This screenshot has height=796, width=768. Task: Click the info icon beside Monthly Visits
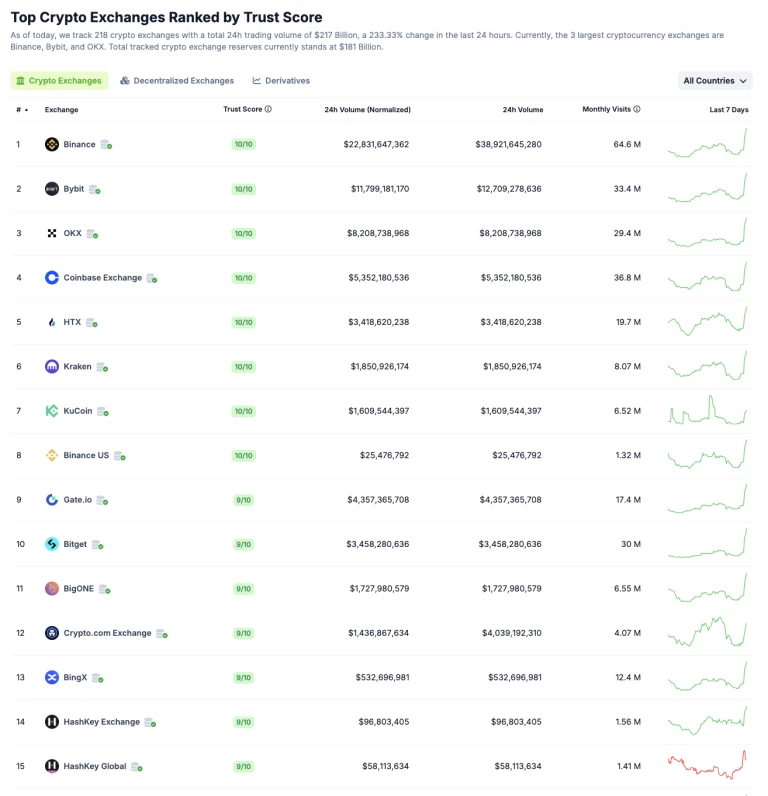click(x=637, y=109)
